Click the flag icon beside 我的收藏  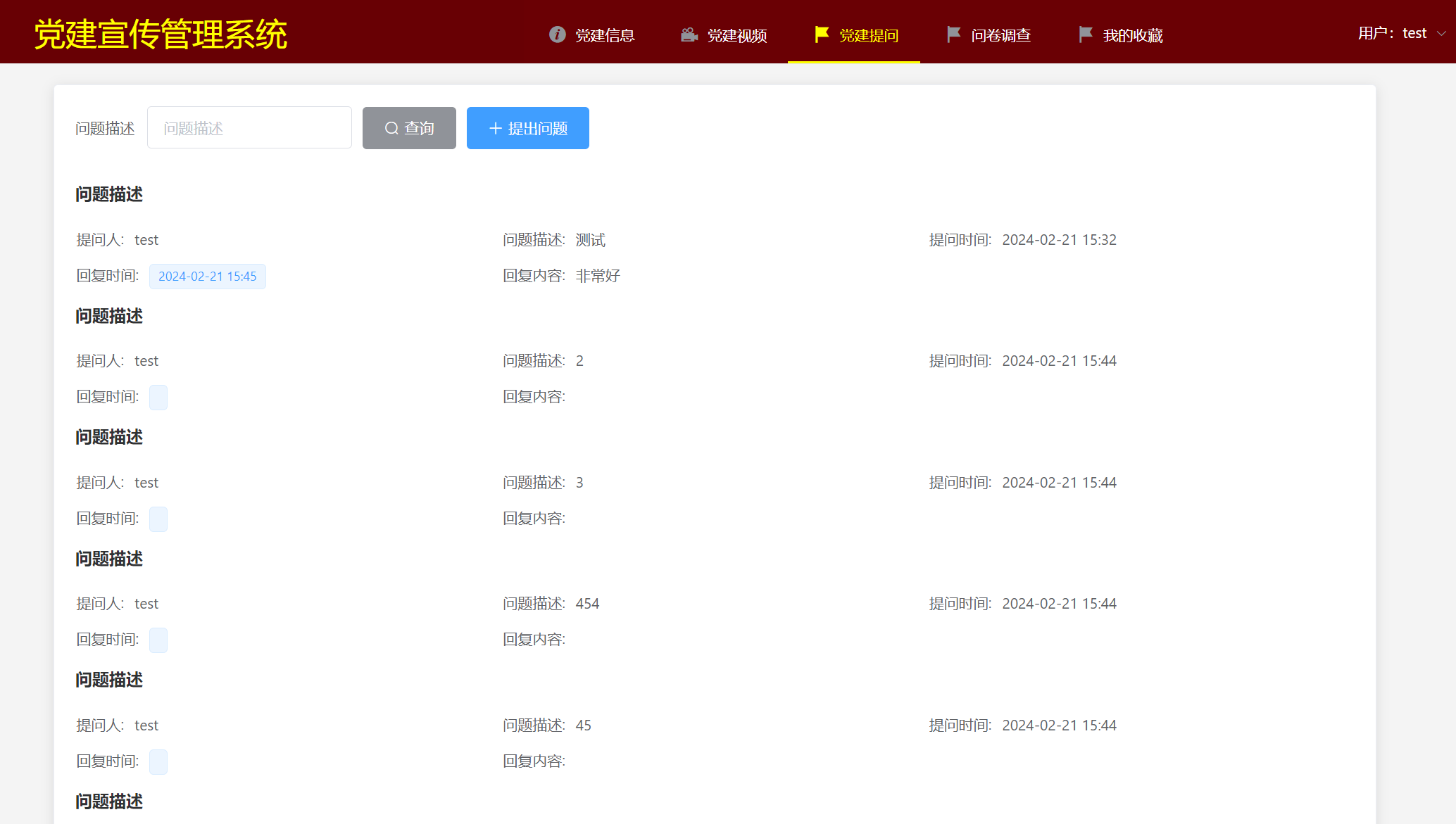(1085, 34)
